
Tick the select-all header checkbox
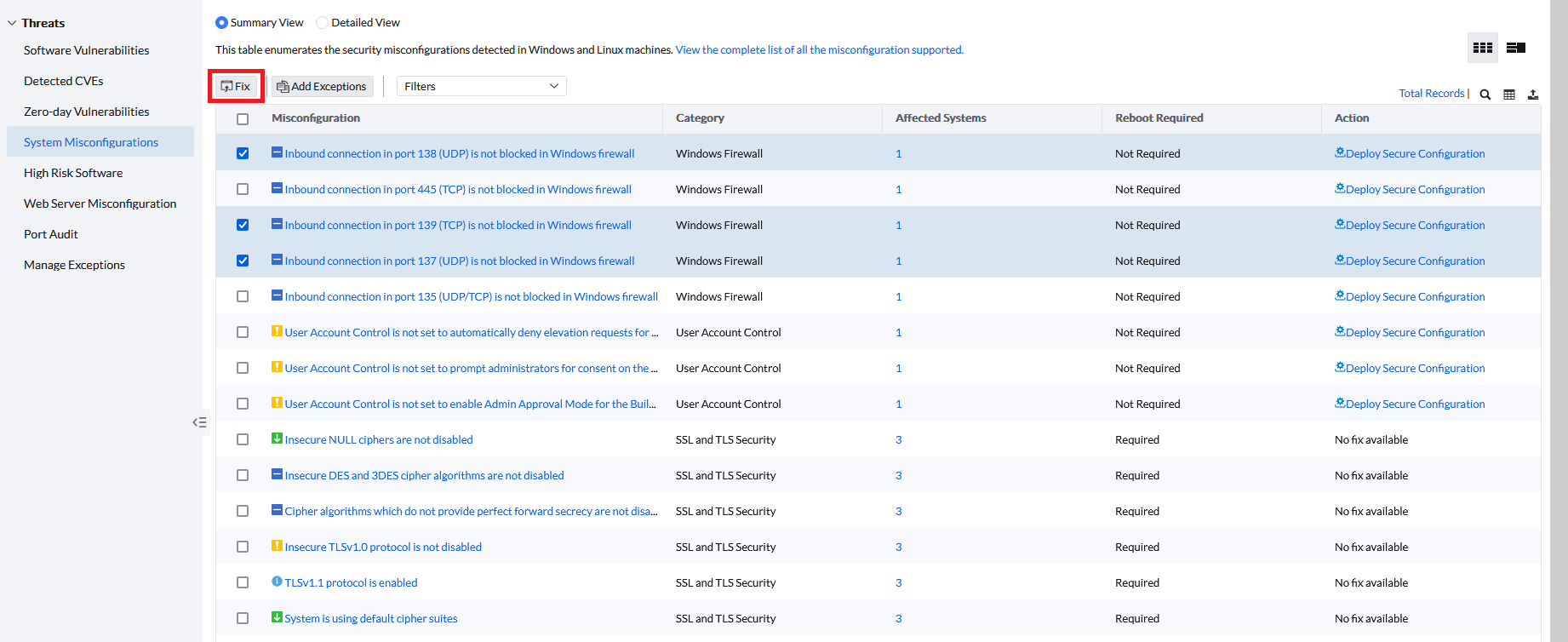click(x=243, y=119)
